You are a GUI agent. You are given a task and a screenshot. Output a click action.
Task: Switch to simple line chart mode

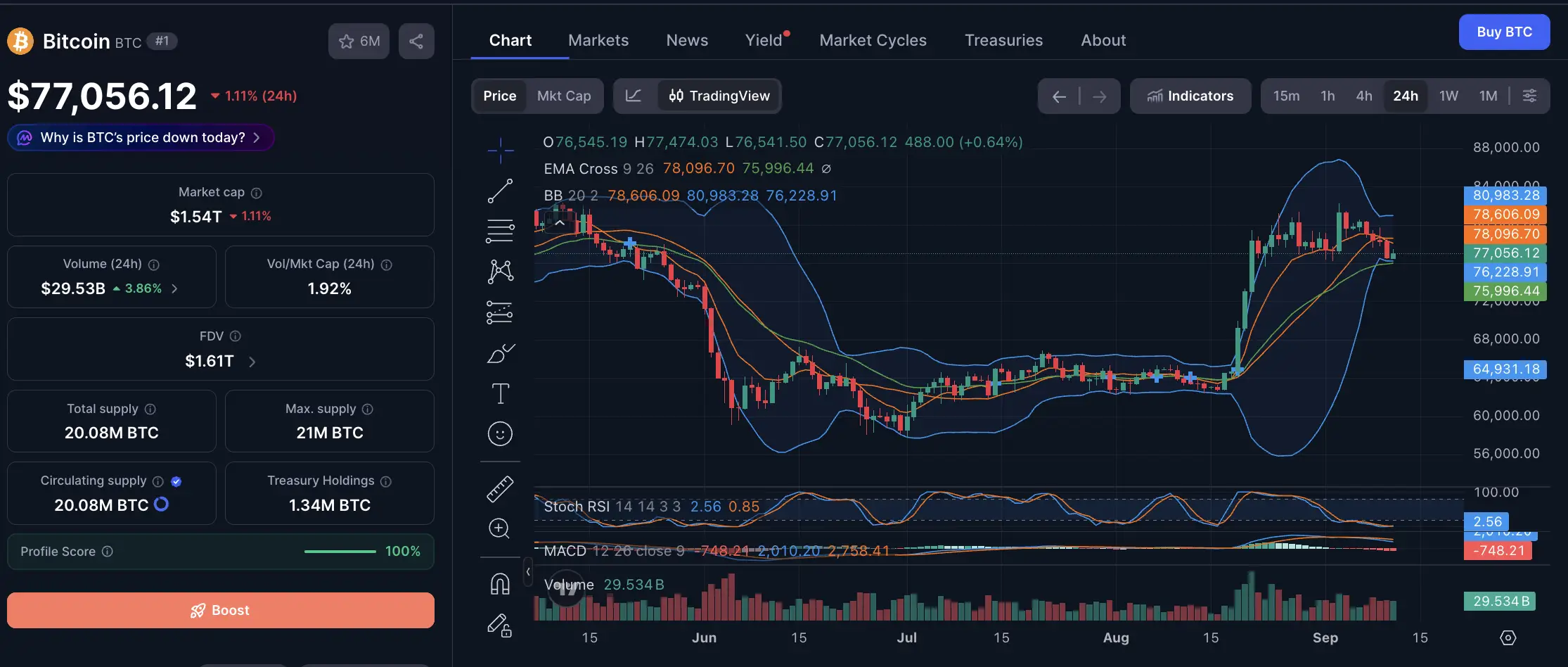tap(634, 96)
